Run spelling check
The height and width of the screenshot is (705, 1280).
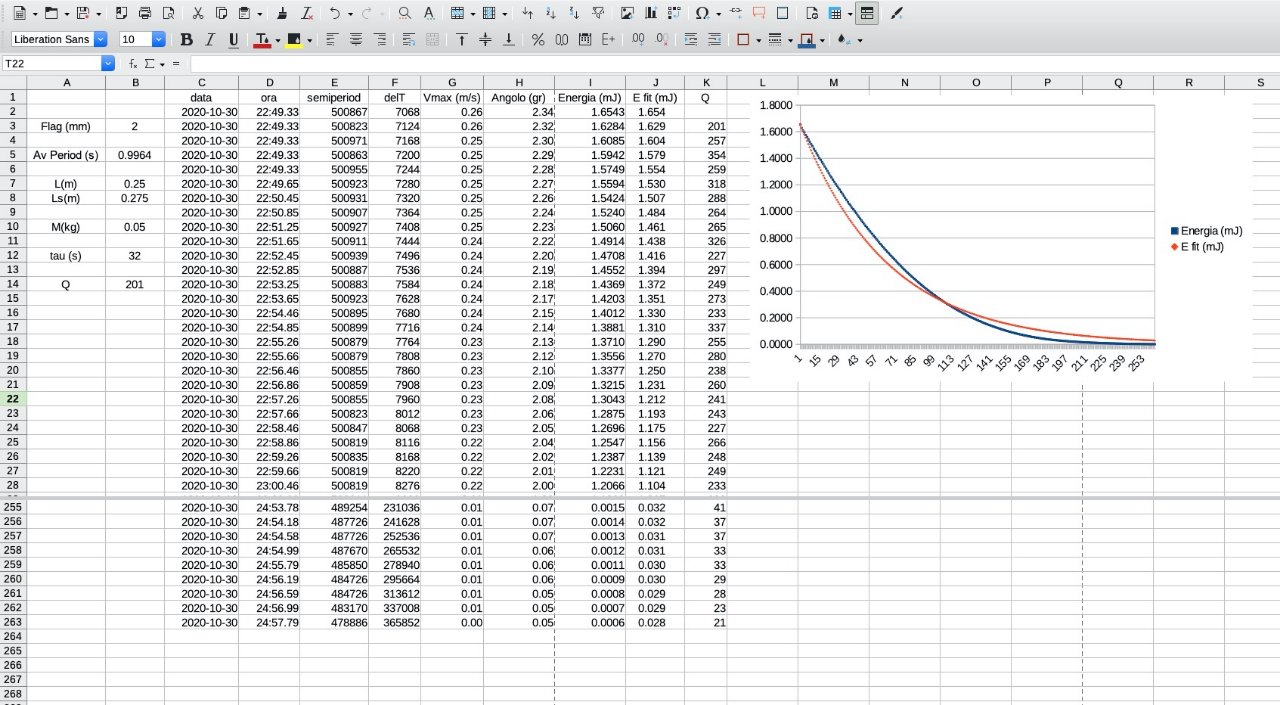[428, 14]
